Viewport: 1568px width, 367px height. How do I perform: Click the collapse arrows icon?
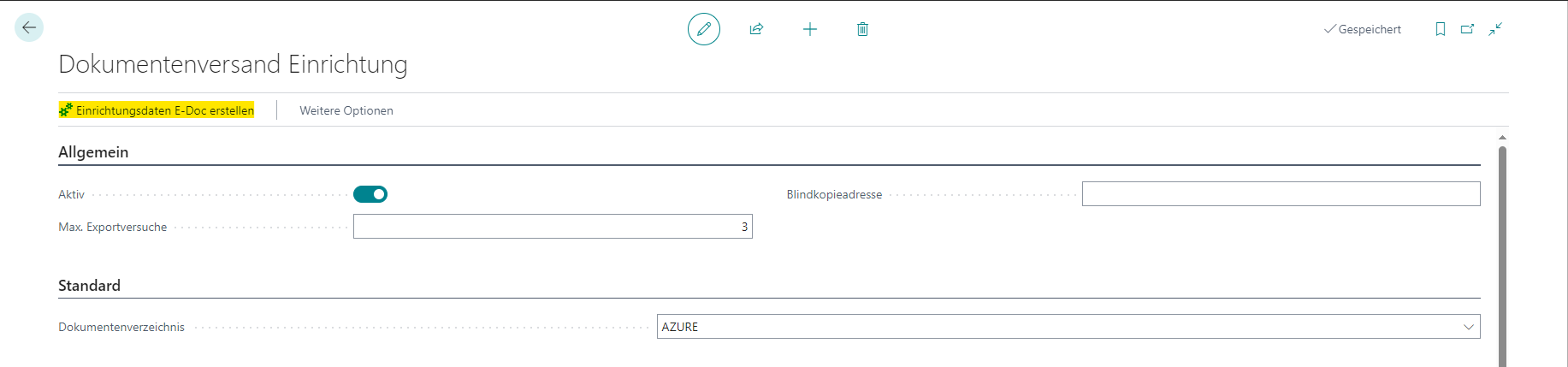1495,29
